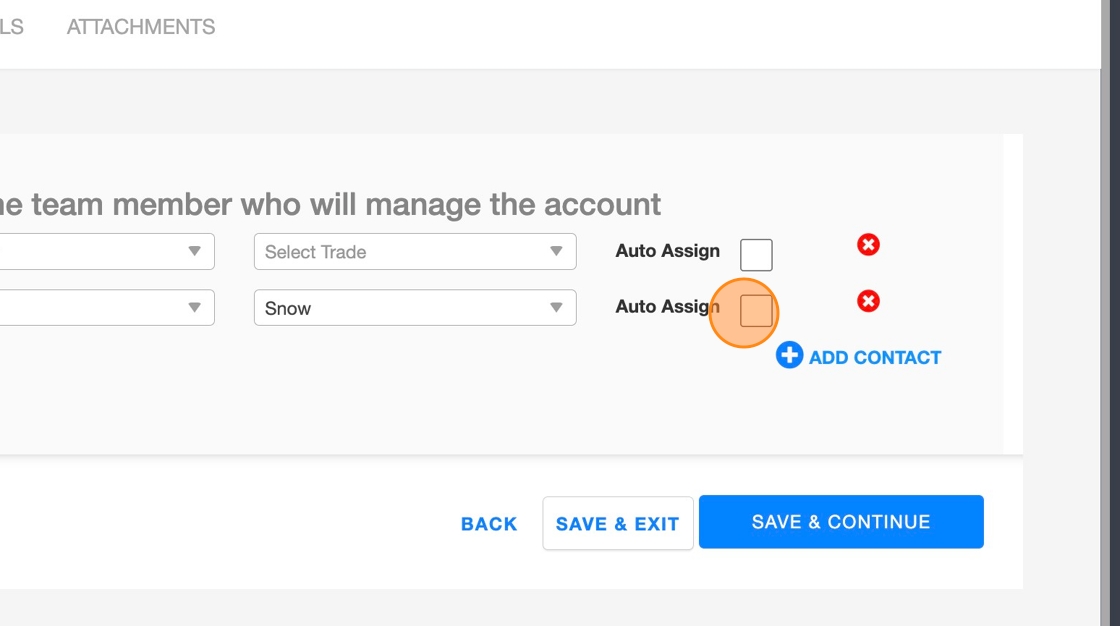Click Auto Assign label in the Snow row
Viewport: 1120px width, 626px height.
[667, 307]
